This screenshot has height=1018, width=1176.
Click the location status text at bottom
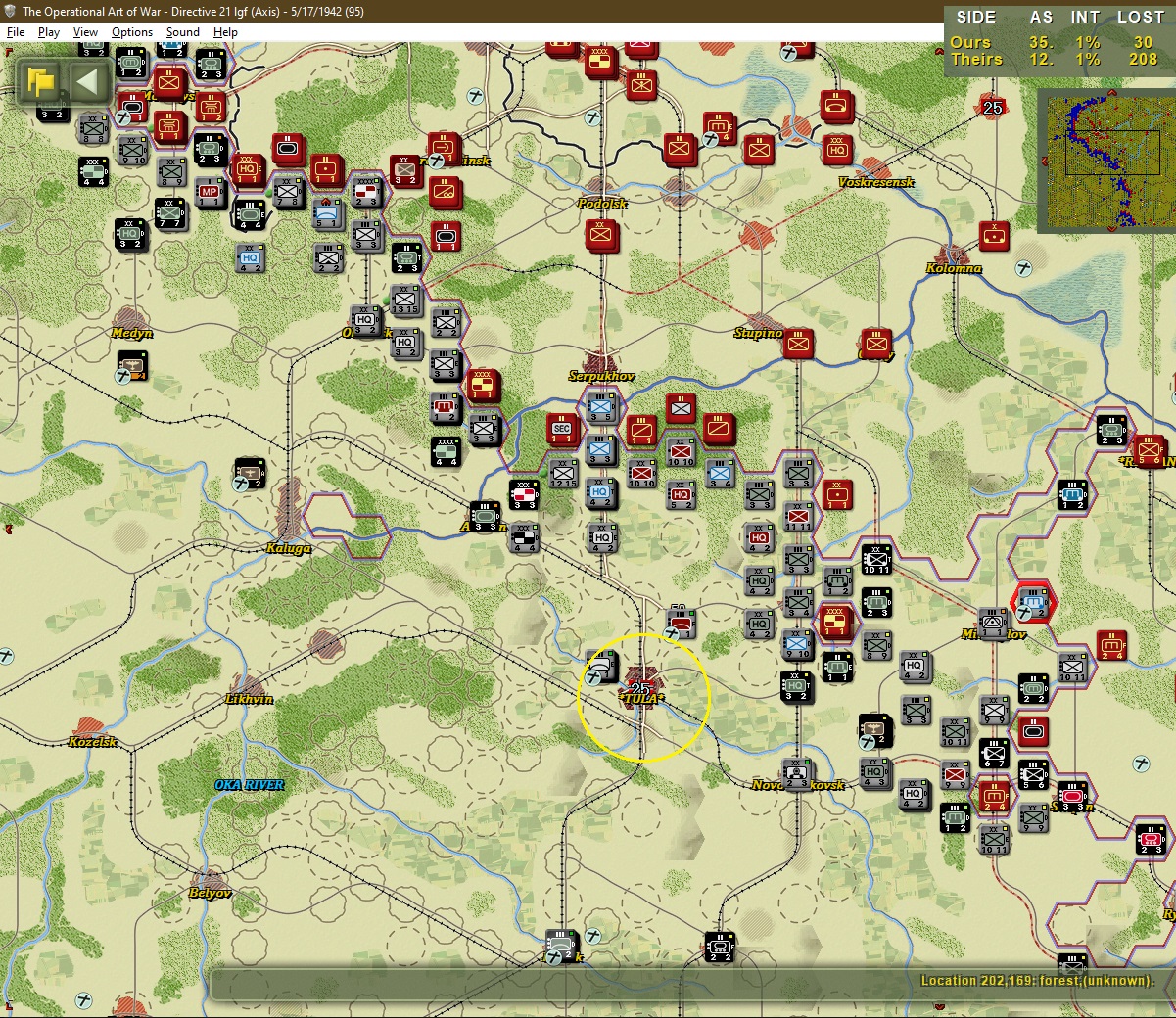pos(1038,980)
